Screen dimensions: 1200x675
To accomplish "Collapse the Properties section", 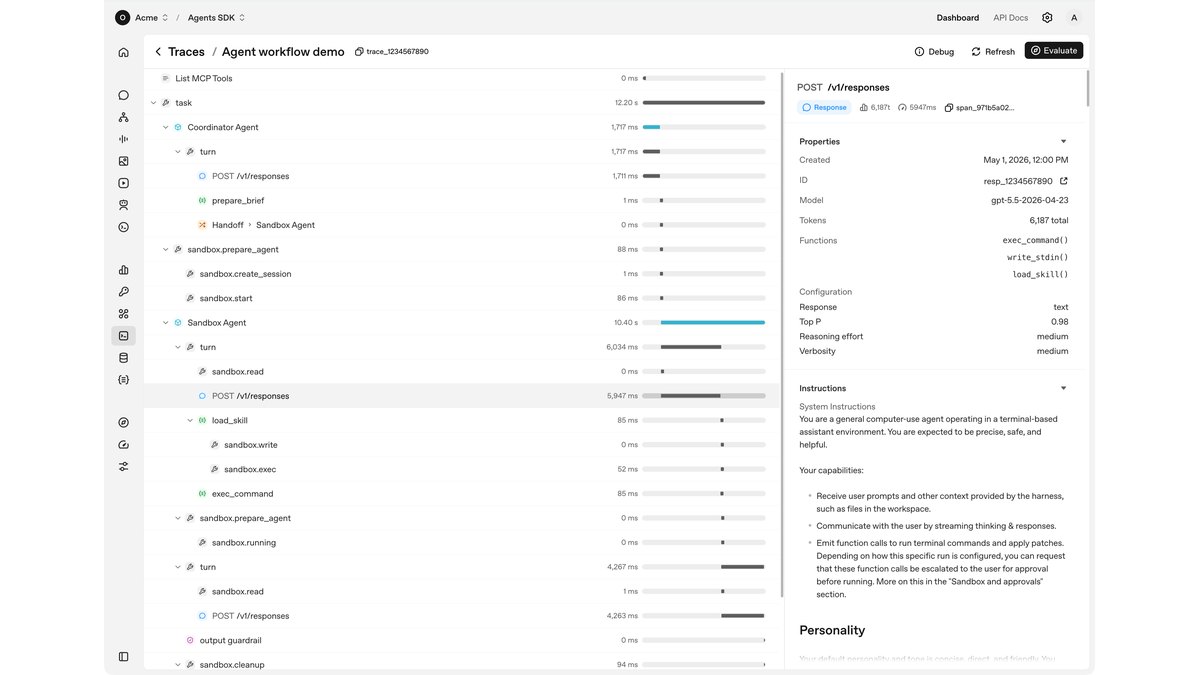I will tap(1063, 142).
